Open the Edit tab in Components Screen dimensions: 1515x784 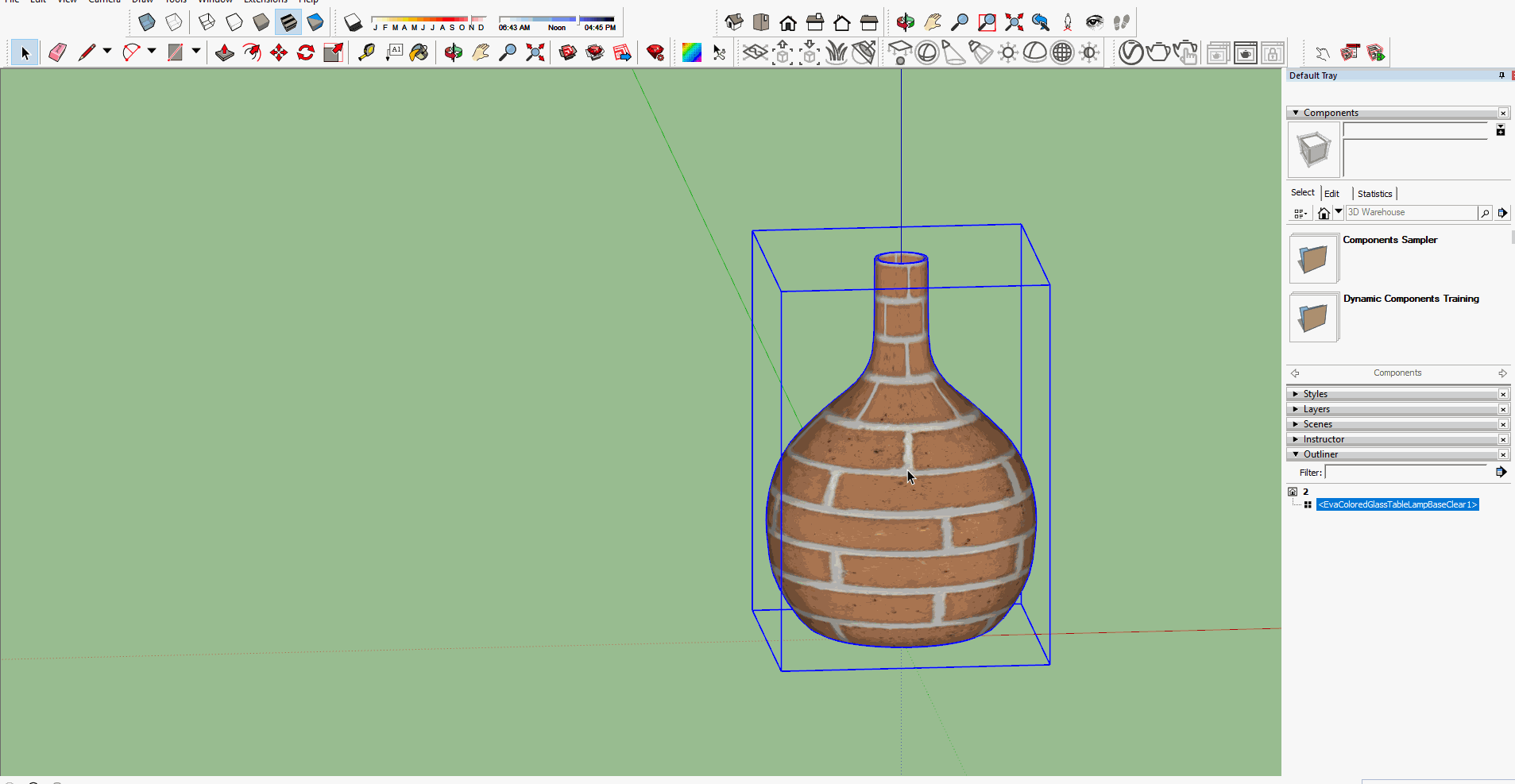point(1331,194)
